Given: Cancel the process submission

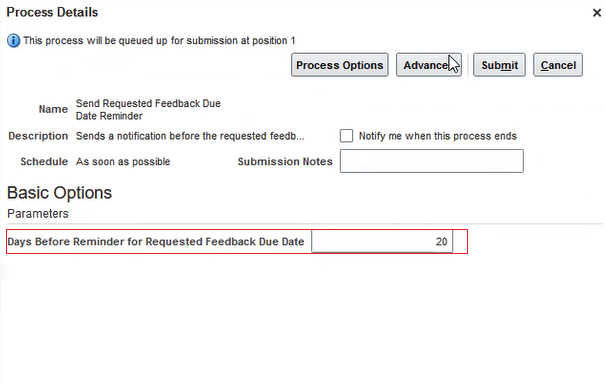Looking at the screenshot, I should (558, 65).
